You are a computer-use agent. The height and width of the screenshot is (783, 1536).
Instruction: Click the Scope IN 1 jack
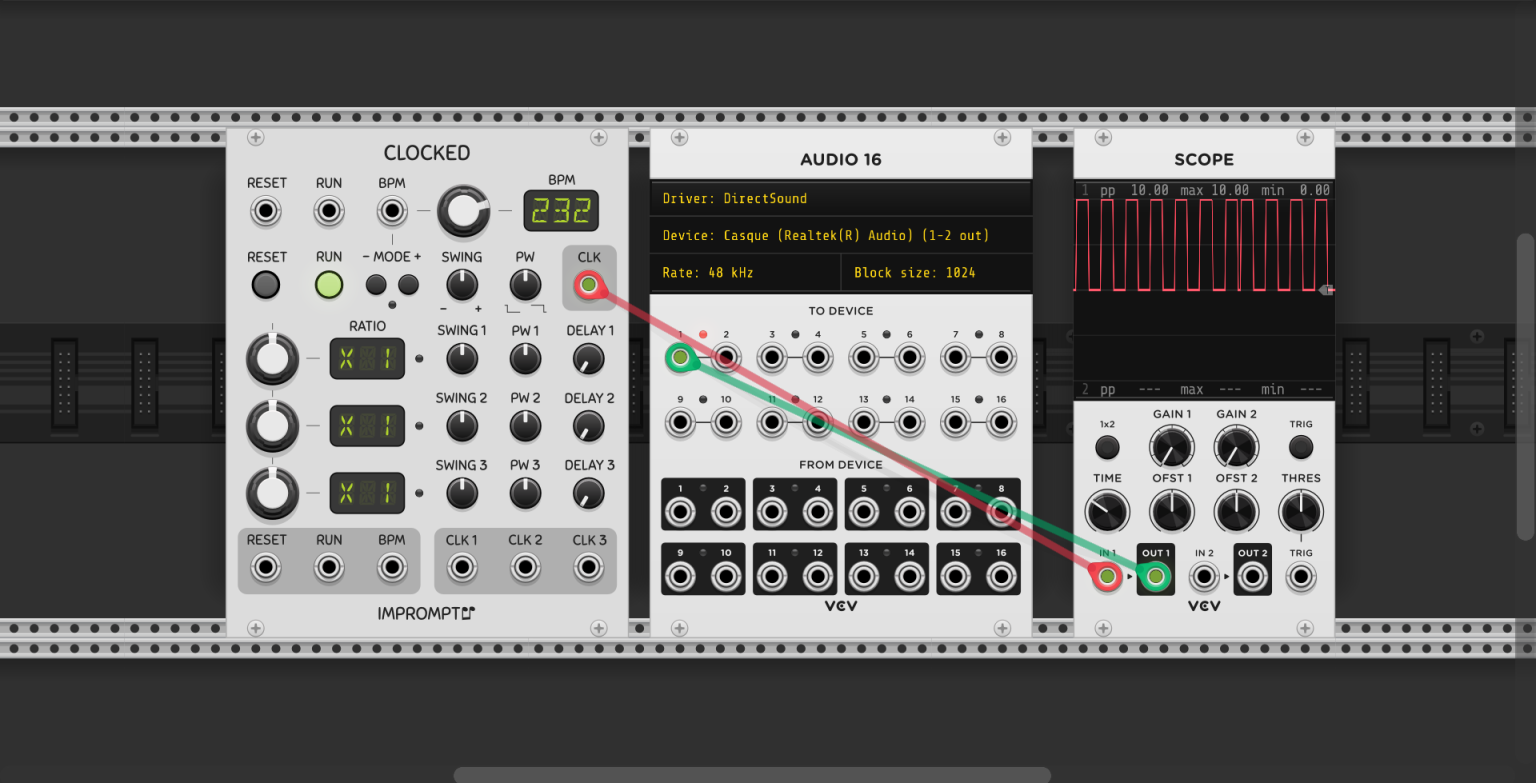(1107, 577)
